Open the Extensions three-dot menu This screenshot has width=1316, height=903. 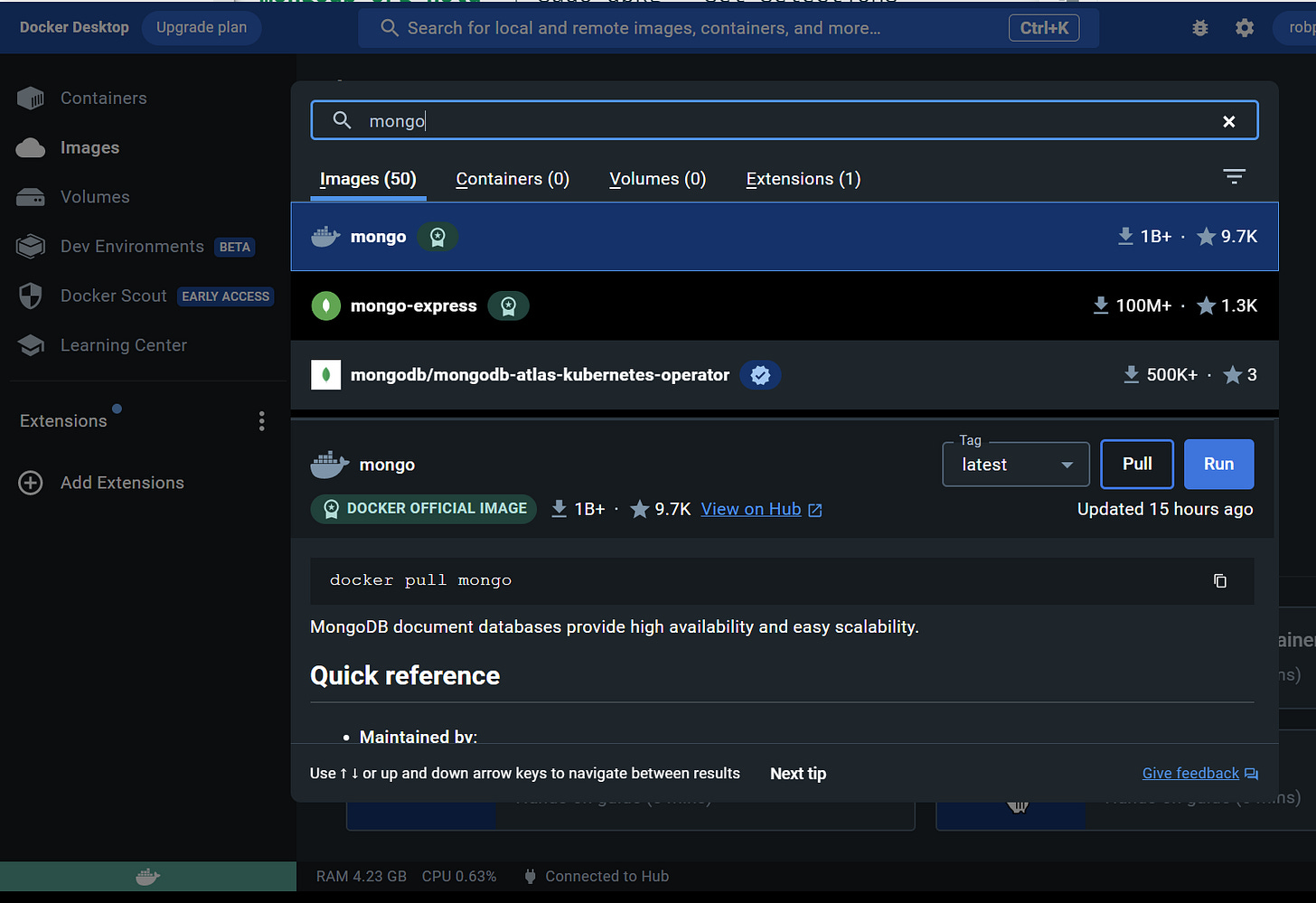261,421
